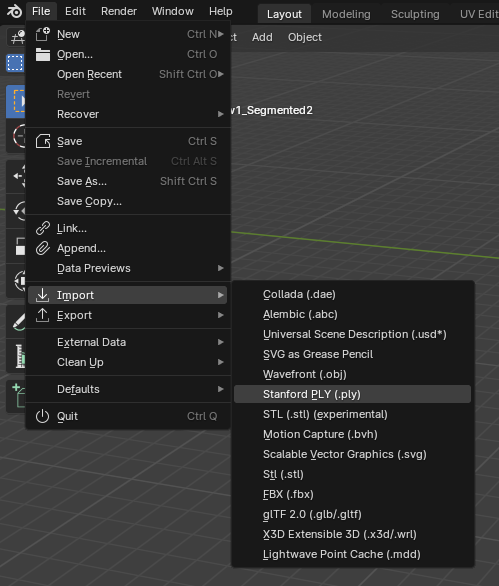Import an FBX (.fbx) file
Viewport: 499px width, 586px height.
(x=352, y=494)
